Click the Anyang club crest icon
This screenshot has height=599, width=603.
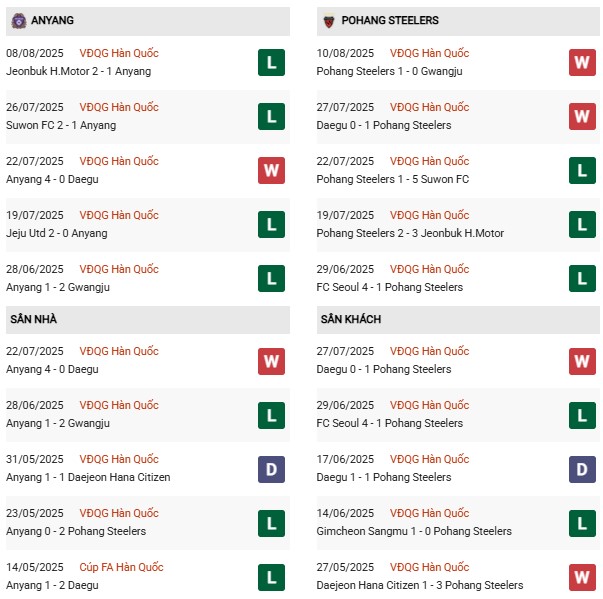18,20
